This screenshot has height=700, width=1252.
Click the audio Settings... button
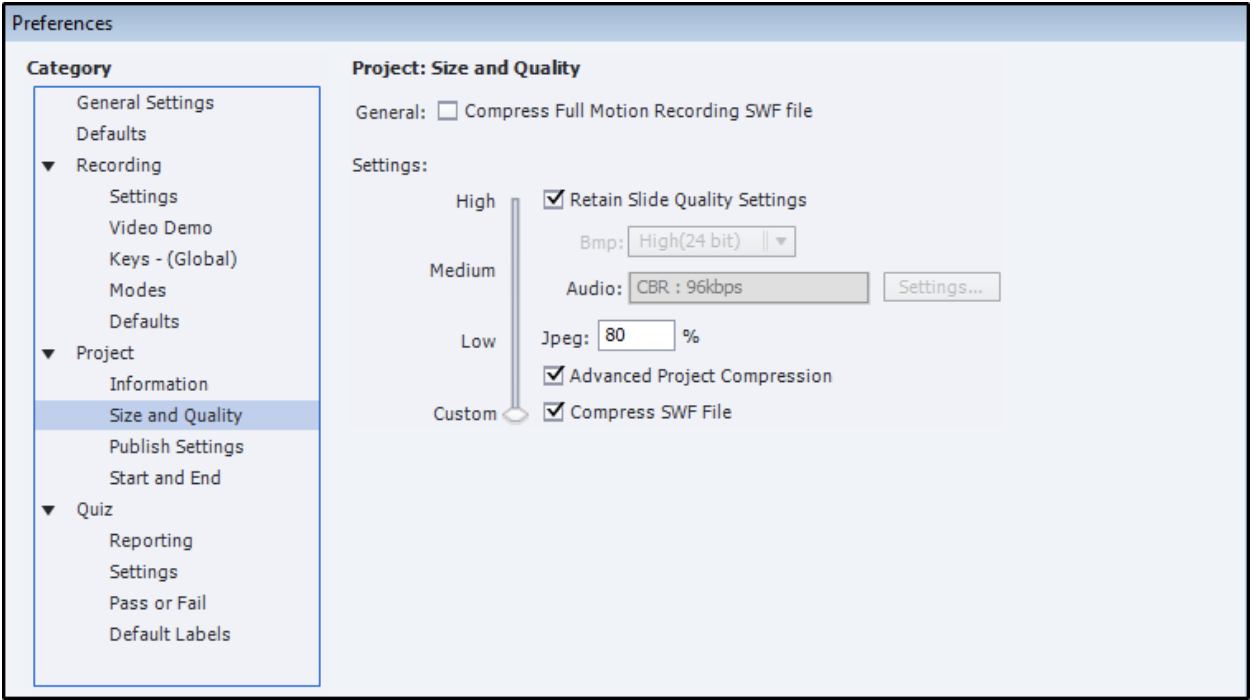pos(942,287)
